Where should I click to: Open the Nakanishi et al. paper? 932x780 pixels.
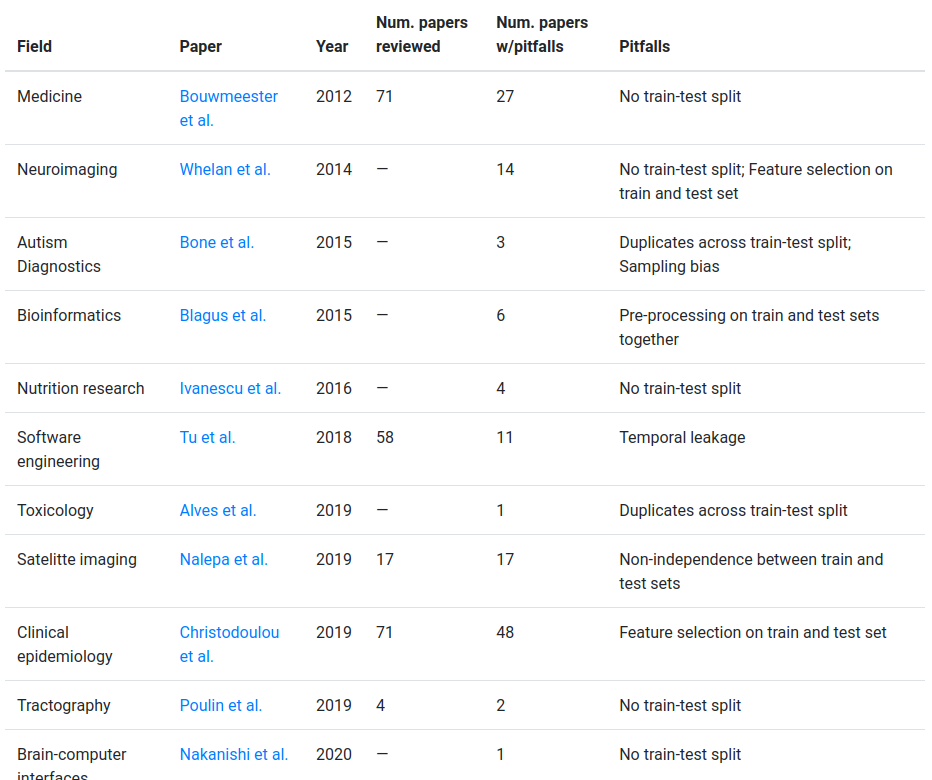pyautogui.click(x=234, y=755)
